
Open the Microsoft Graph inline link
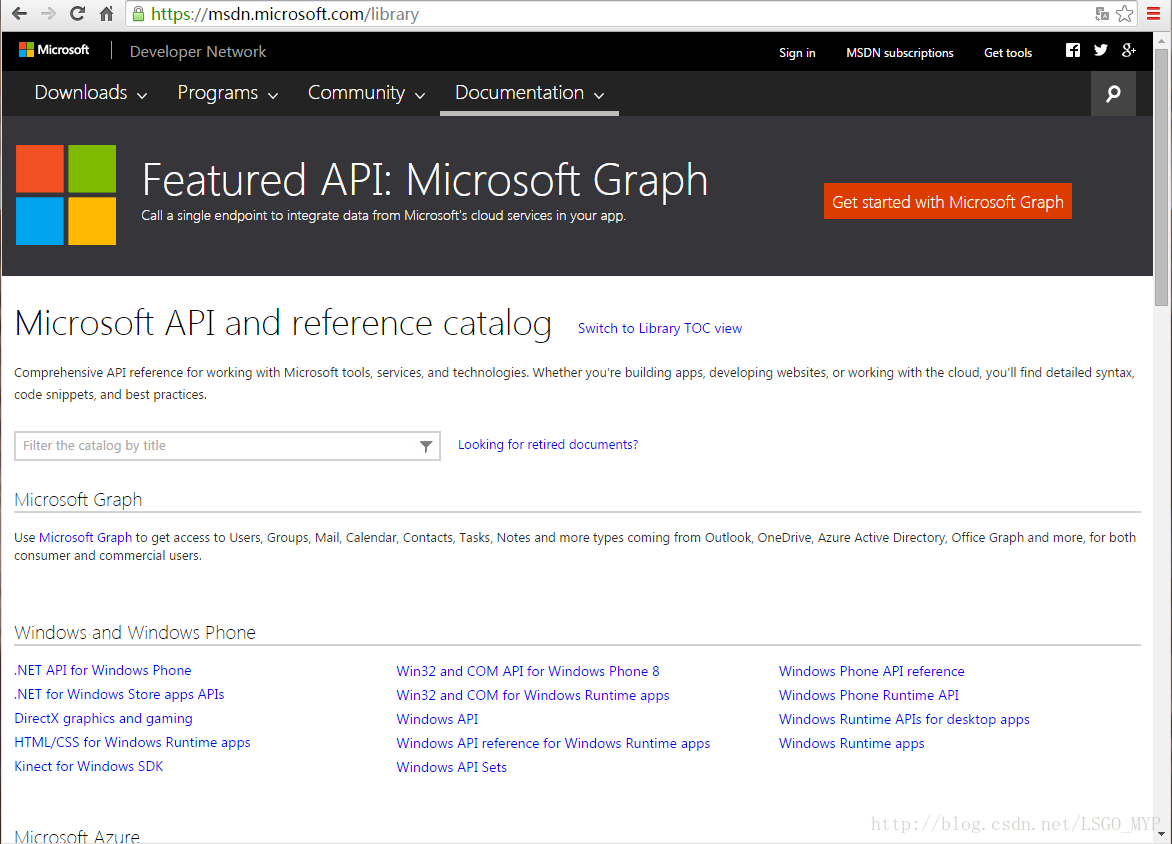click(x=85, y=537)
